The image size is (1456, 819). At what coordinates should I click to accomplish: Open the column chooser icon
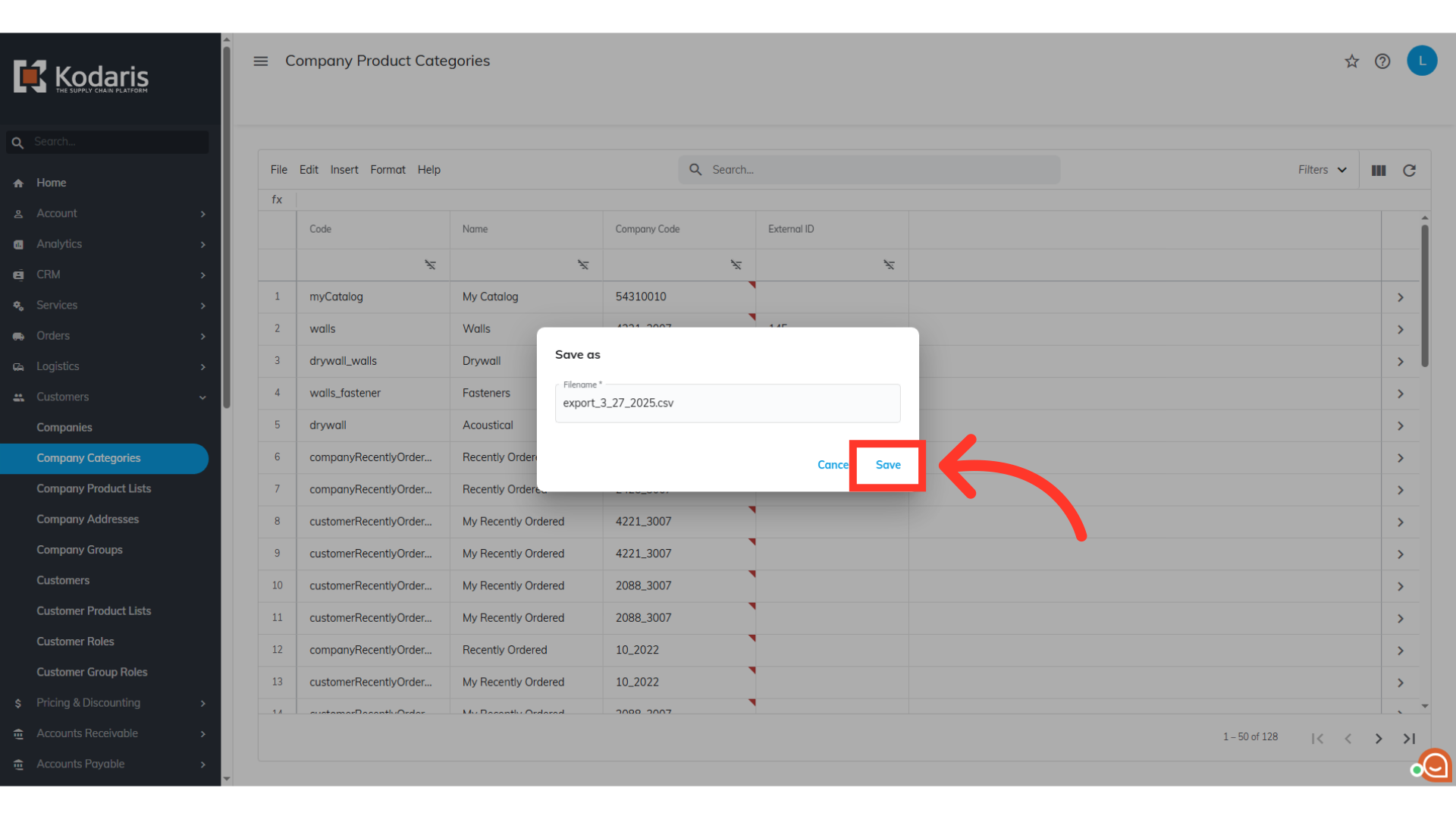tap(1379, 171)
